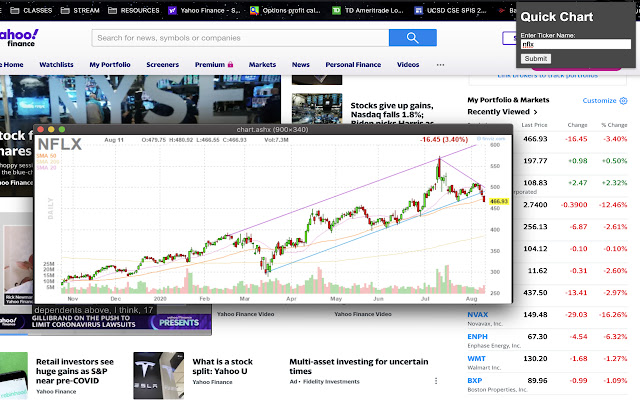Focus the news and symbols search field
Viewport: 640px width, 400px height.
tap(240, 38)
